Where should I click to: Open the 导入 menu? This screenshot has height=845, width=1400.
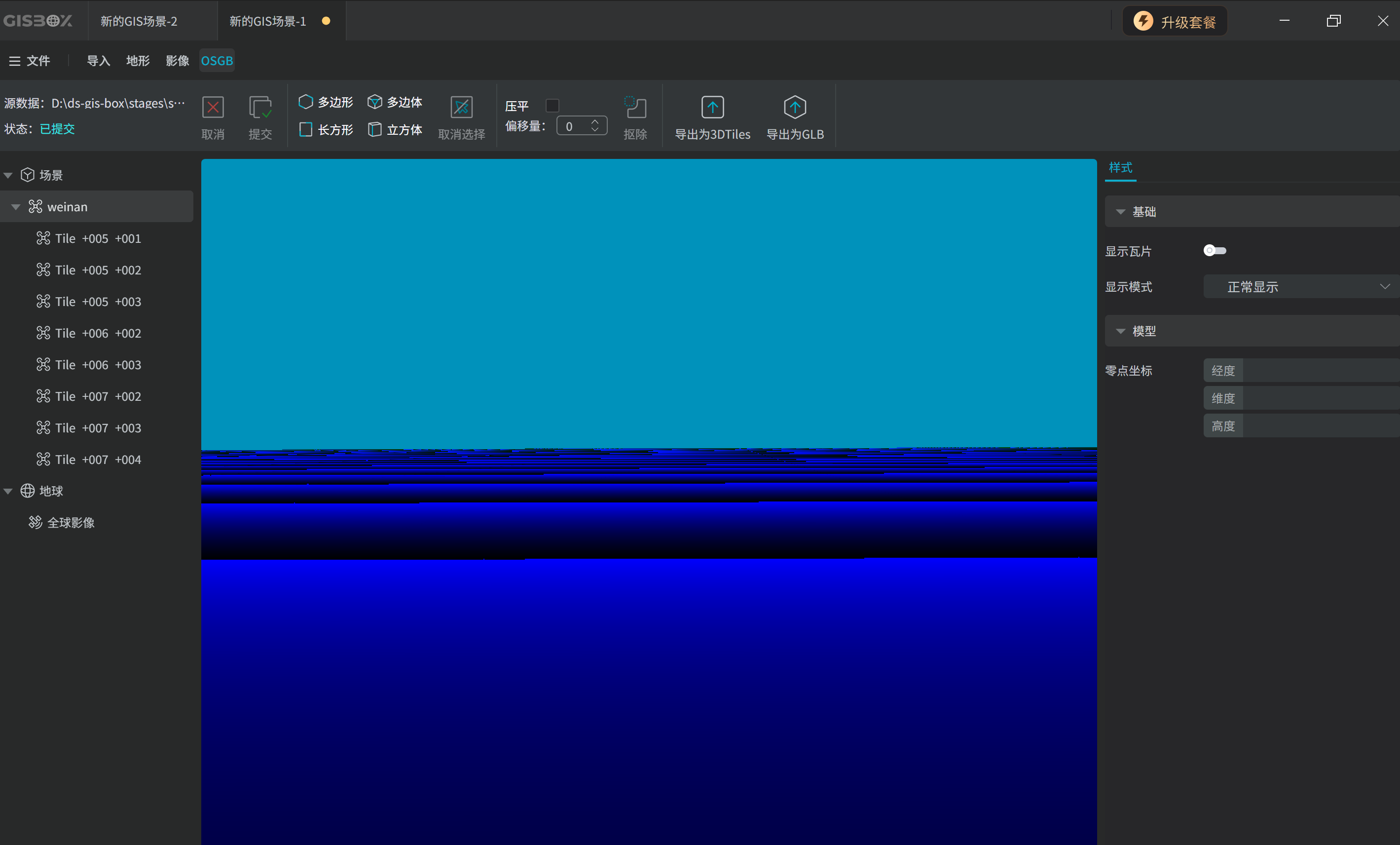pos(98,61)
